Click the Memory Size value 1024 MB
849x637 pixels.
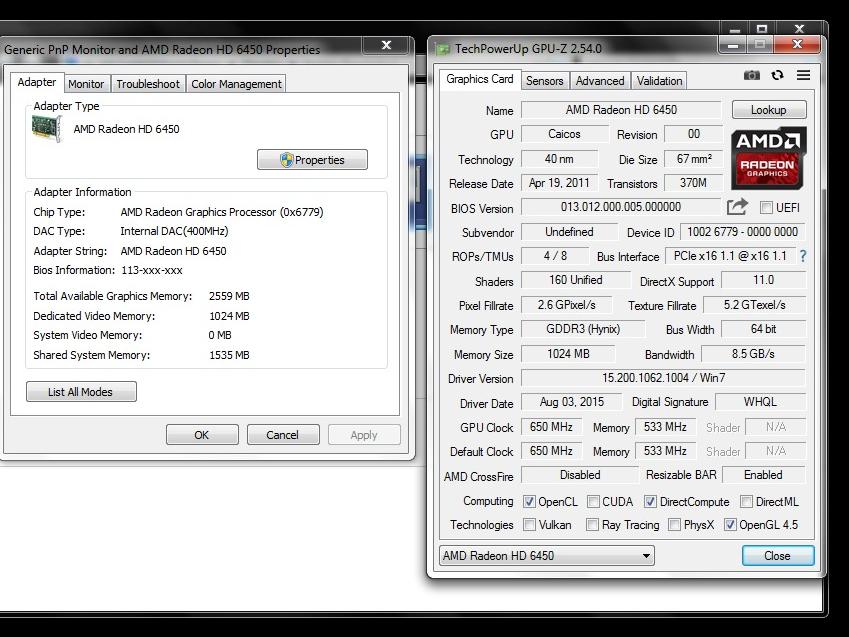coord(568,354)
